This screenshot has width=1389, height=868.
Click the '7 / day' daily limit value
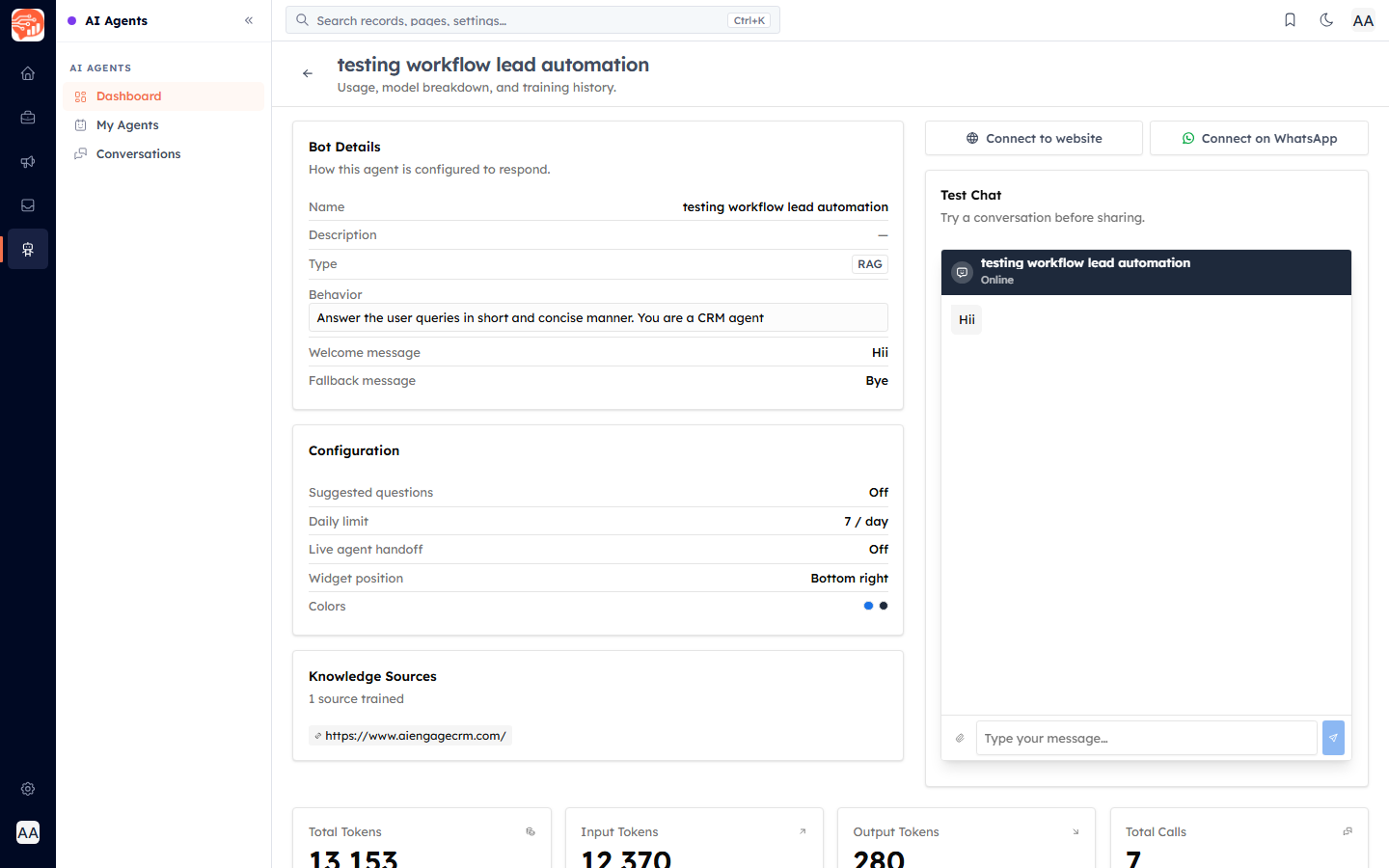point(866,521)
